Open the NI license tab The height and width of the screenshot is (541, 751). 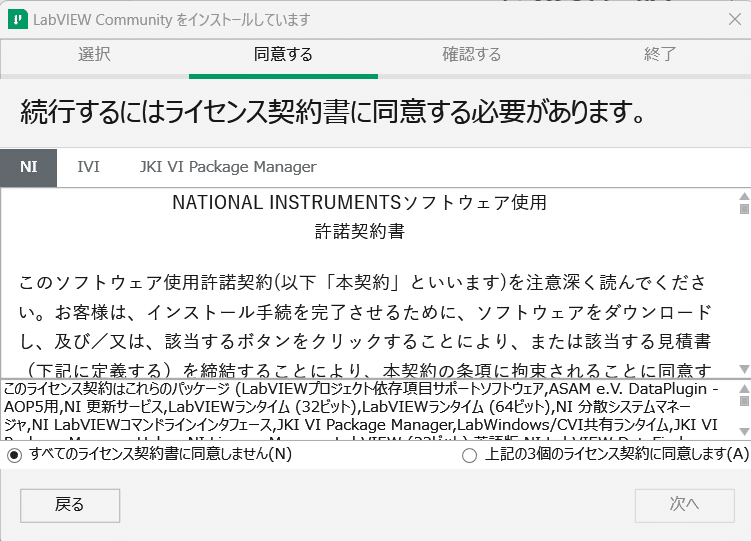pos(28,167)
